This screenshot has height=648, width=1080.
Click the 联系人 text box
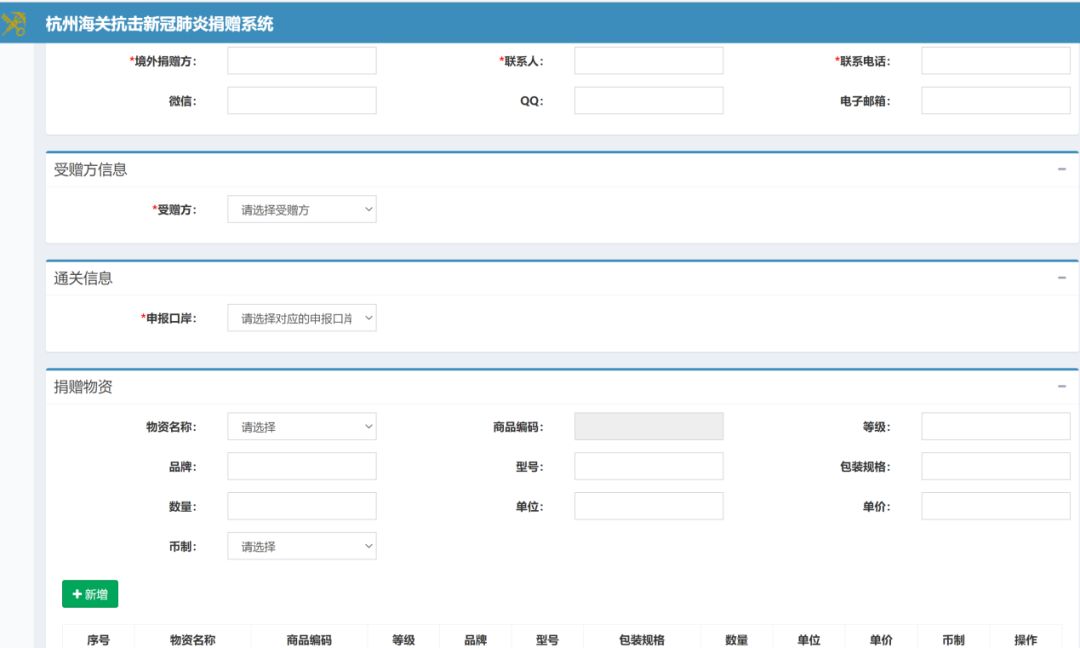tap(648, 61)
